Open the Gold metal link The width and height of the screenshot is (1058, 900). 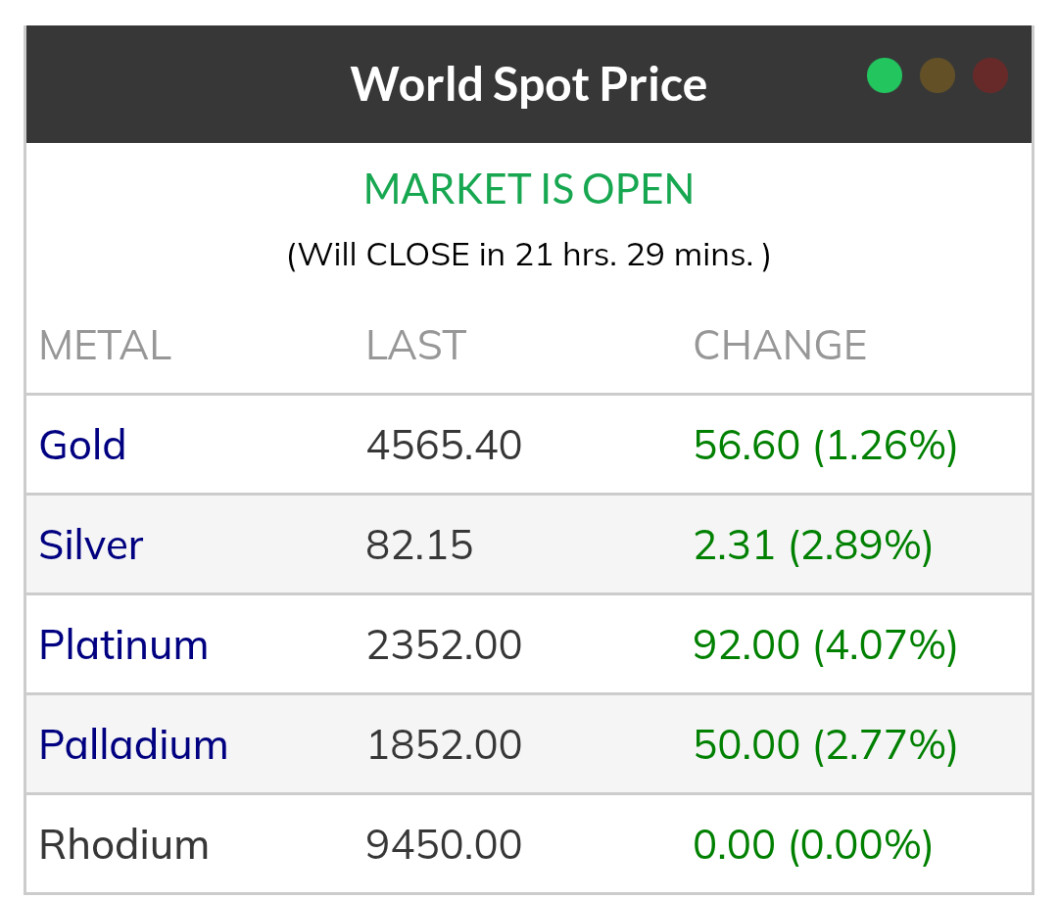coord(83,445)
